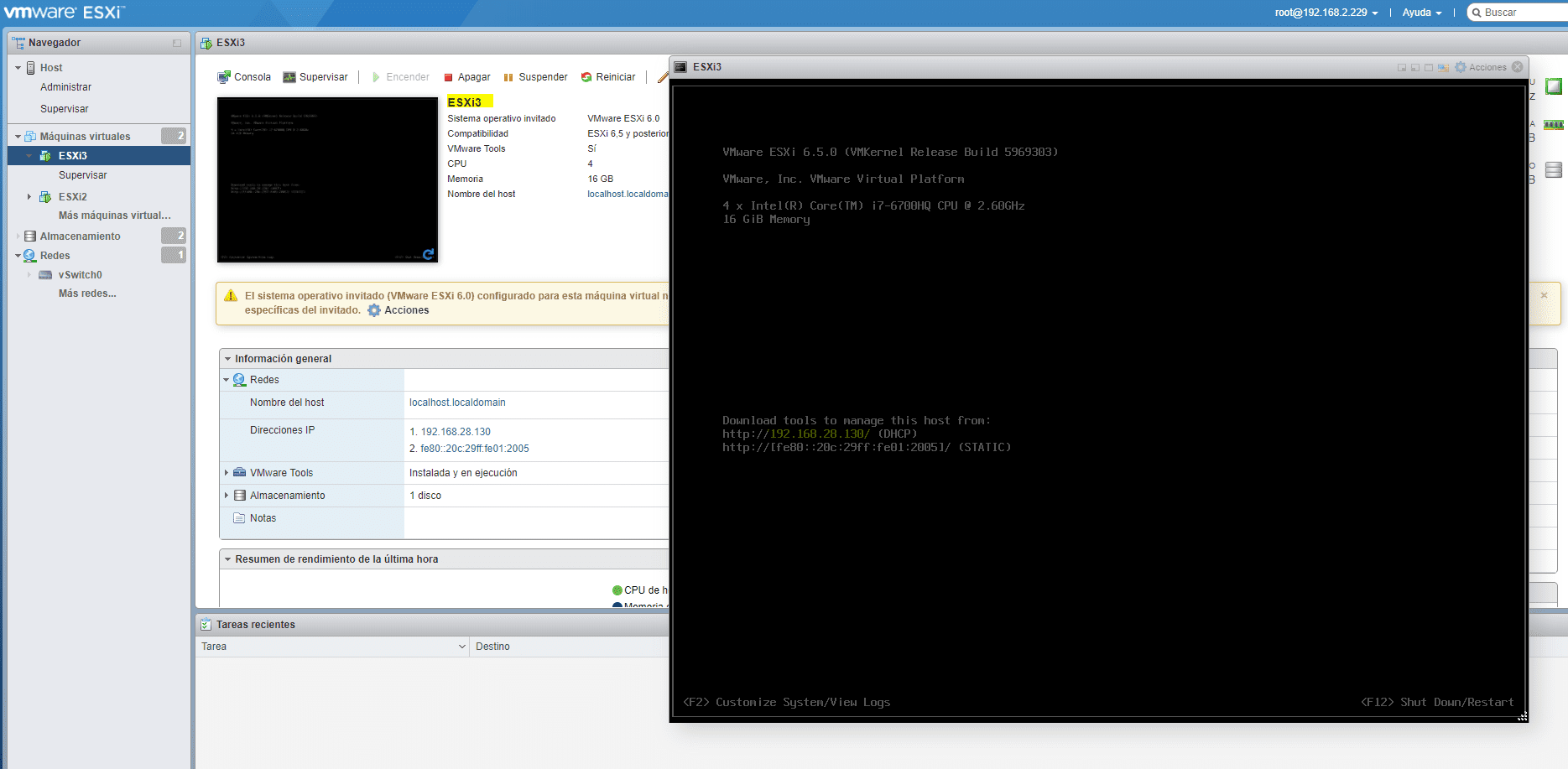
Task: Select the Supervisar monitoring icon in toolbar
Action: coord(315,76)
